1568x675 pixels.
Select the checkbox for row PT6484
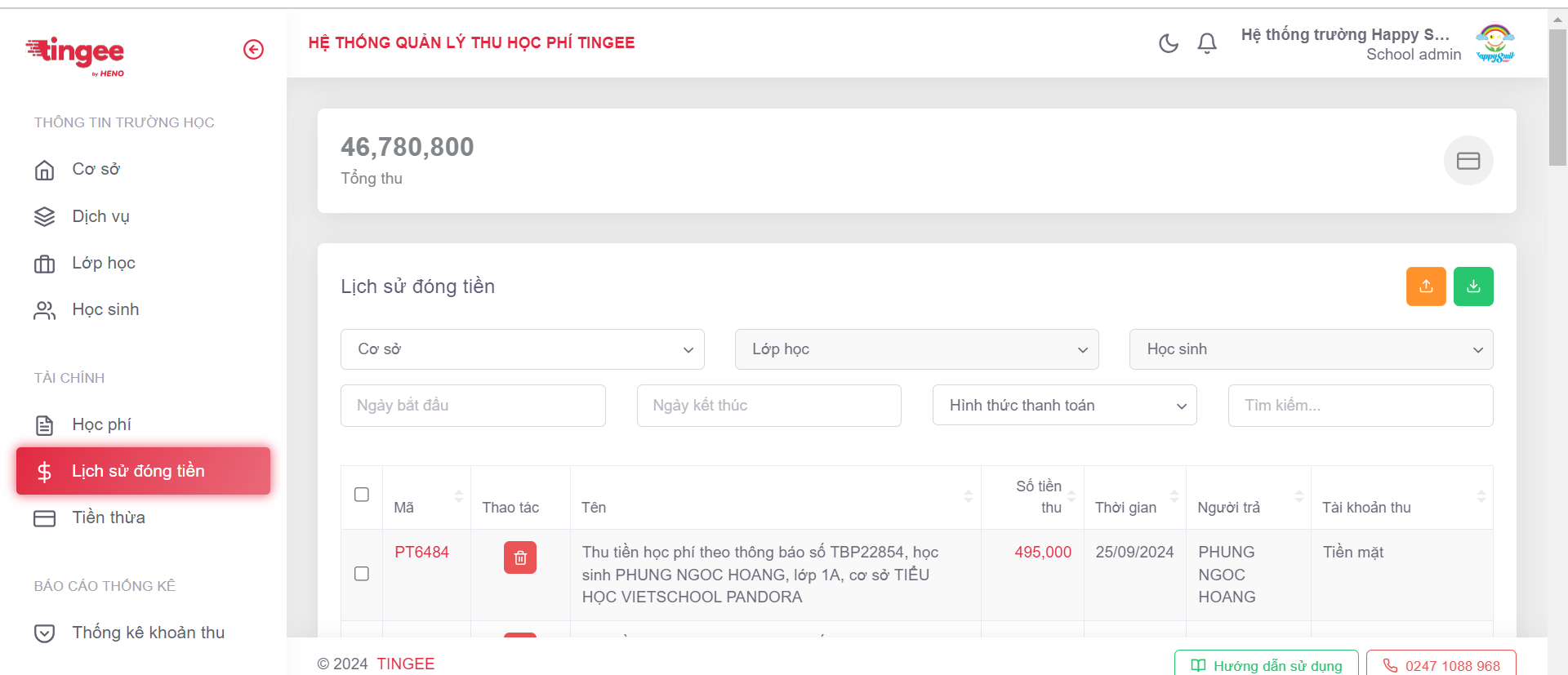pyautogui.click(x=362, y=574)
